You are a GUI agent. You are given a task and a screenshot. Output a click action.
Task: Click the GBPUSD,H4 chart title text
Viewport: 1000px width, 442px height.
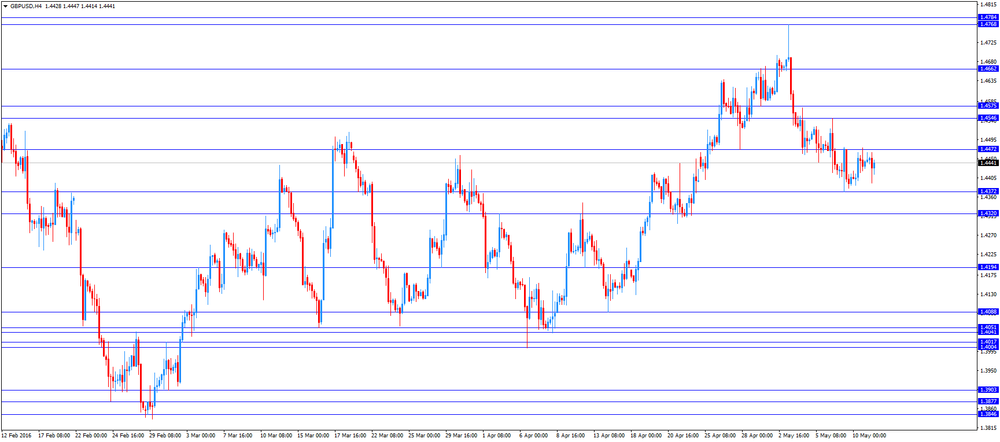click(24, 6)
